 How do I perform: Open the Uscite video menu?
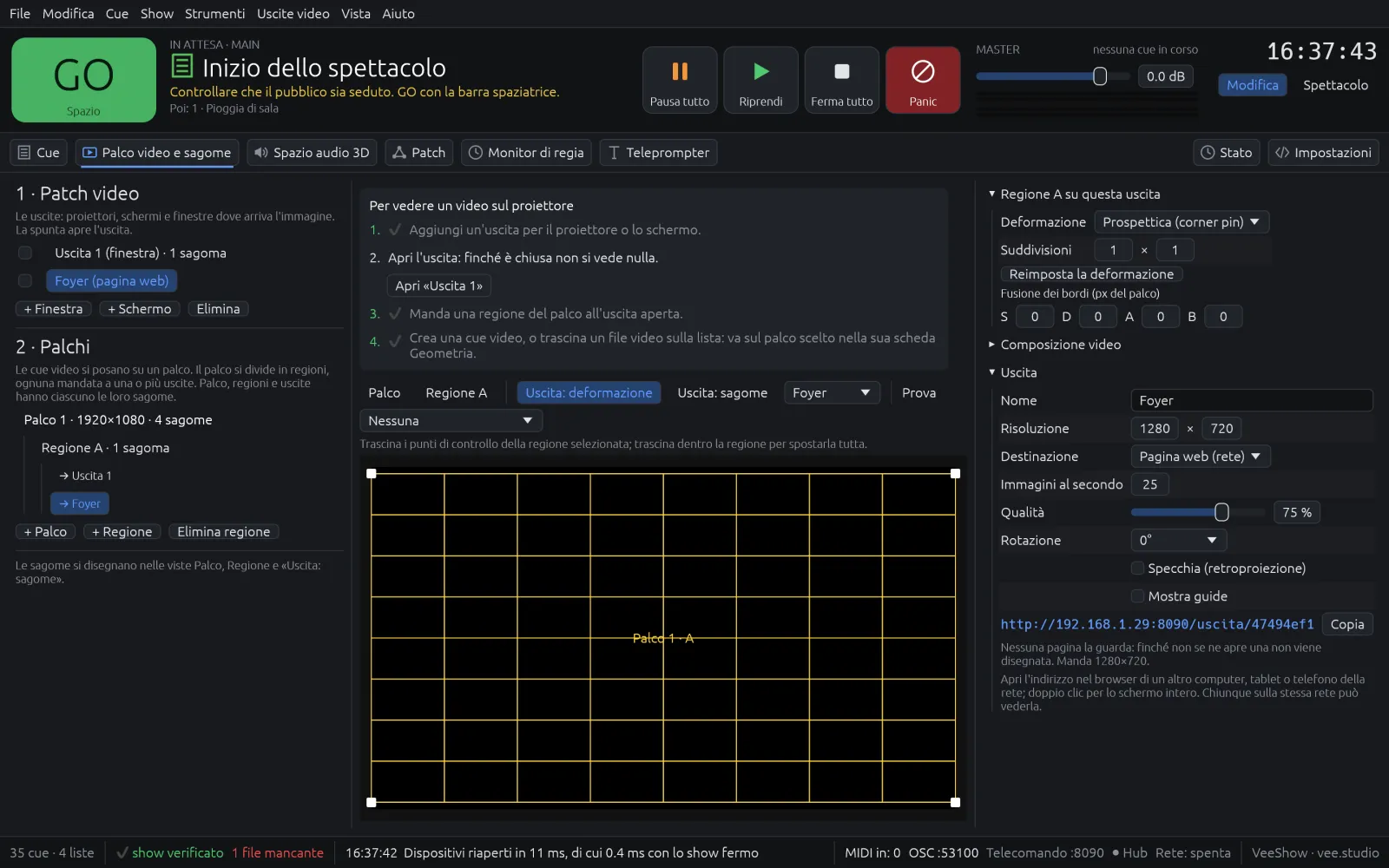point(293,14)
